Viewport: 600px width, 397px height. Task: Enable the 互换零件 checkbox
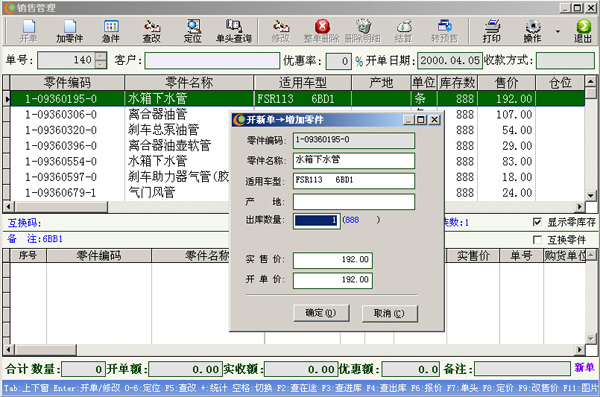point(537,240)
